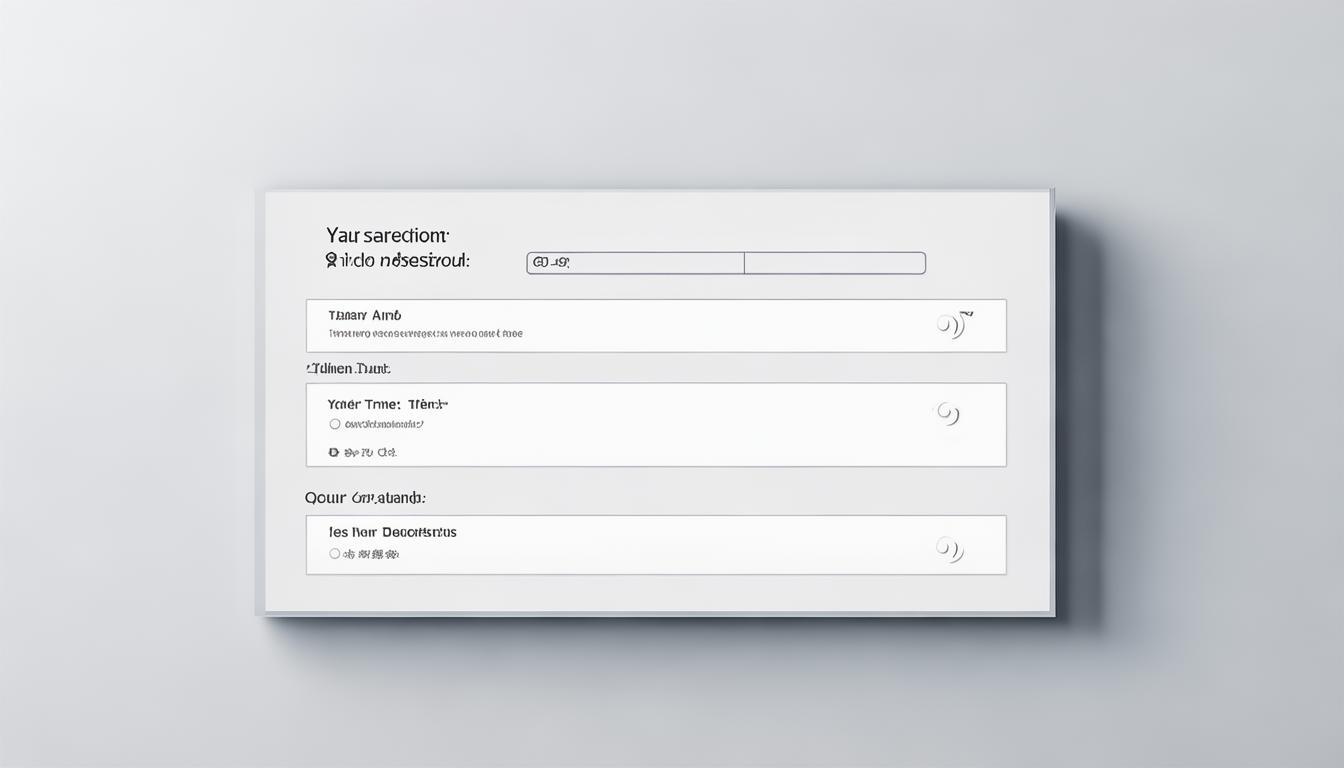The width and height of the screenshot is (1344, 768).
Task: Click the "Tdlmen Tlaunt" section label
Action: tap(348, 369)
